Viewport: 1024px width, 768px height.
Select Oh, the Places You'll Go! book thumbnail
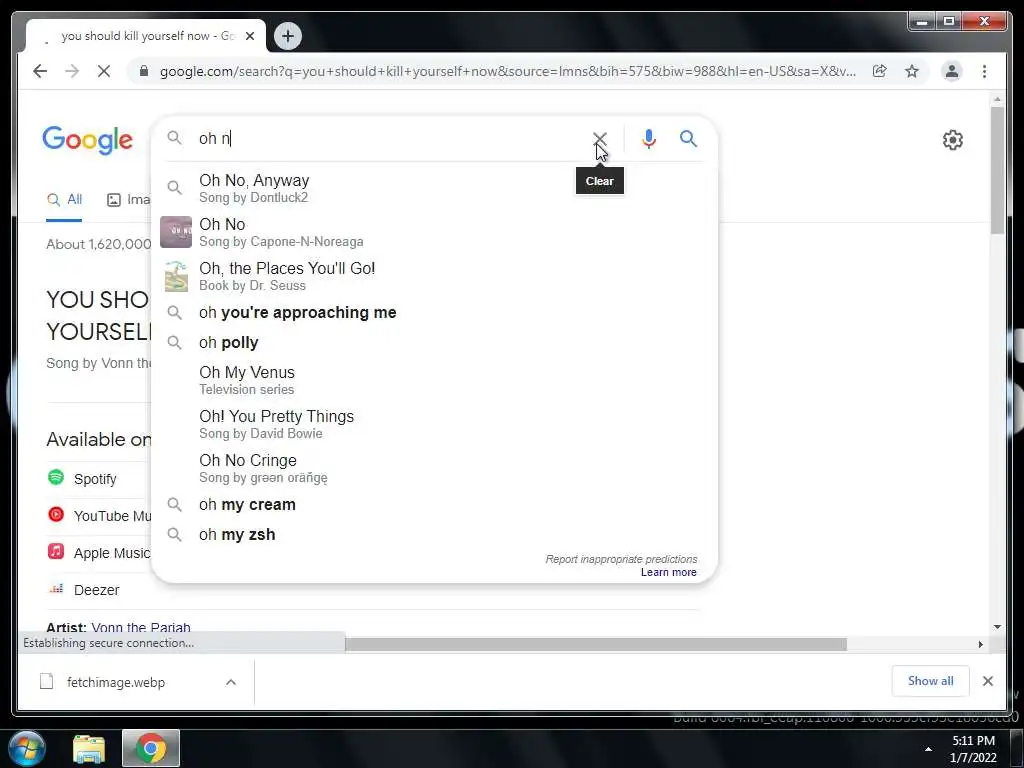coord(176,276)
